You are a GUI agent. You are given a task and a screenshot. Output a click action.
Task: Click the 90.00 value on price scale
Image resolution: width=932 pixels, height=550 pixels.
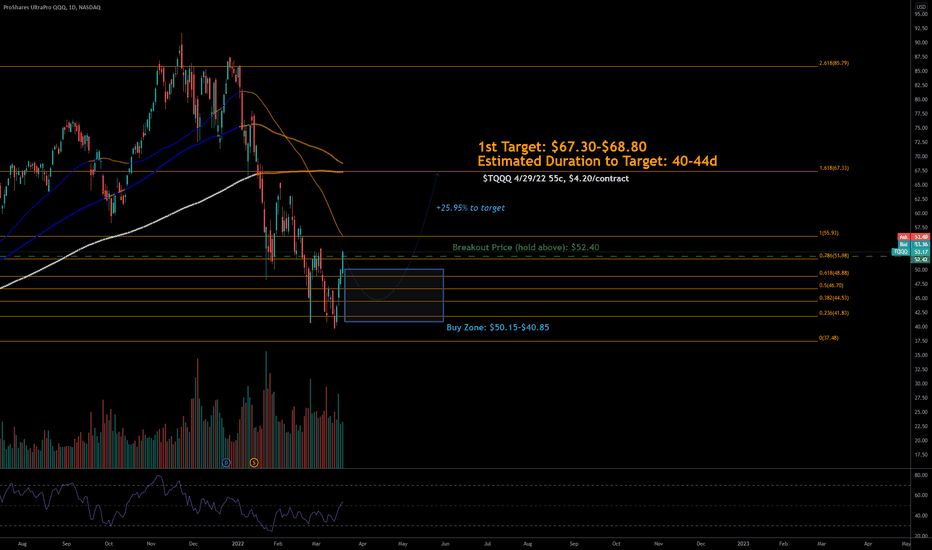[x=921, y=43]
